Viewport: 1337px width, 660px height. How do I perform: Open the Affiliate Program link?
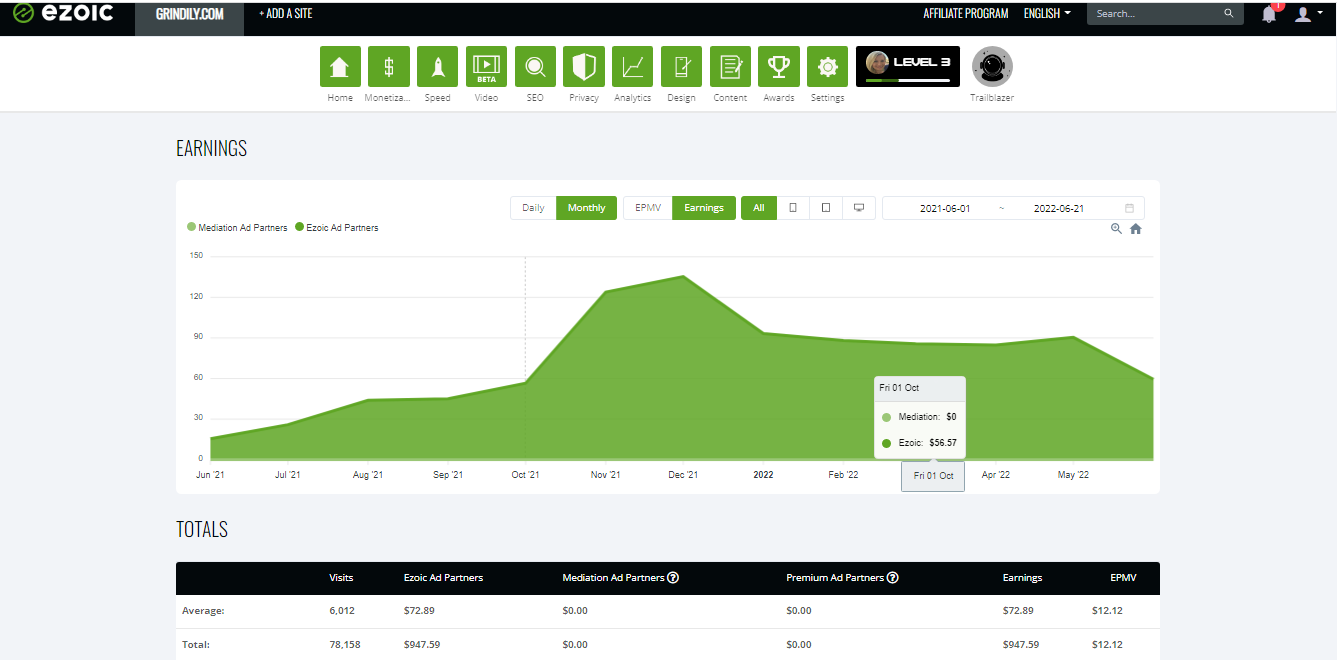point(966,14)
